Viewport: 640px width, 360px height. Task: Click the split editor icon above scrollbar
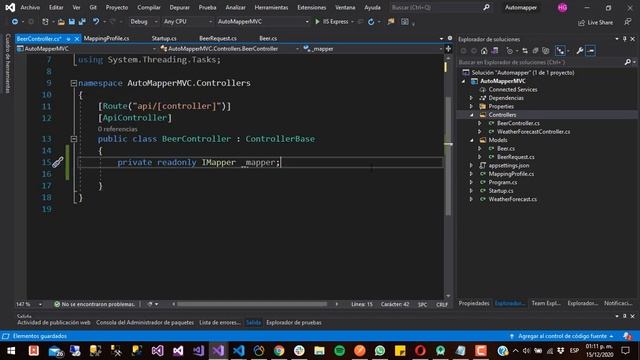coord(448,49)
